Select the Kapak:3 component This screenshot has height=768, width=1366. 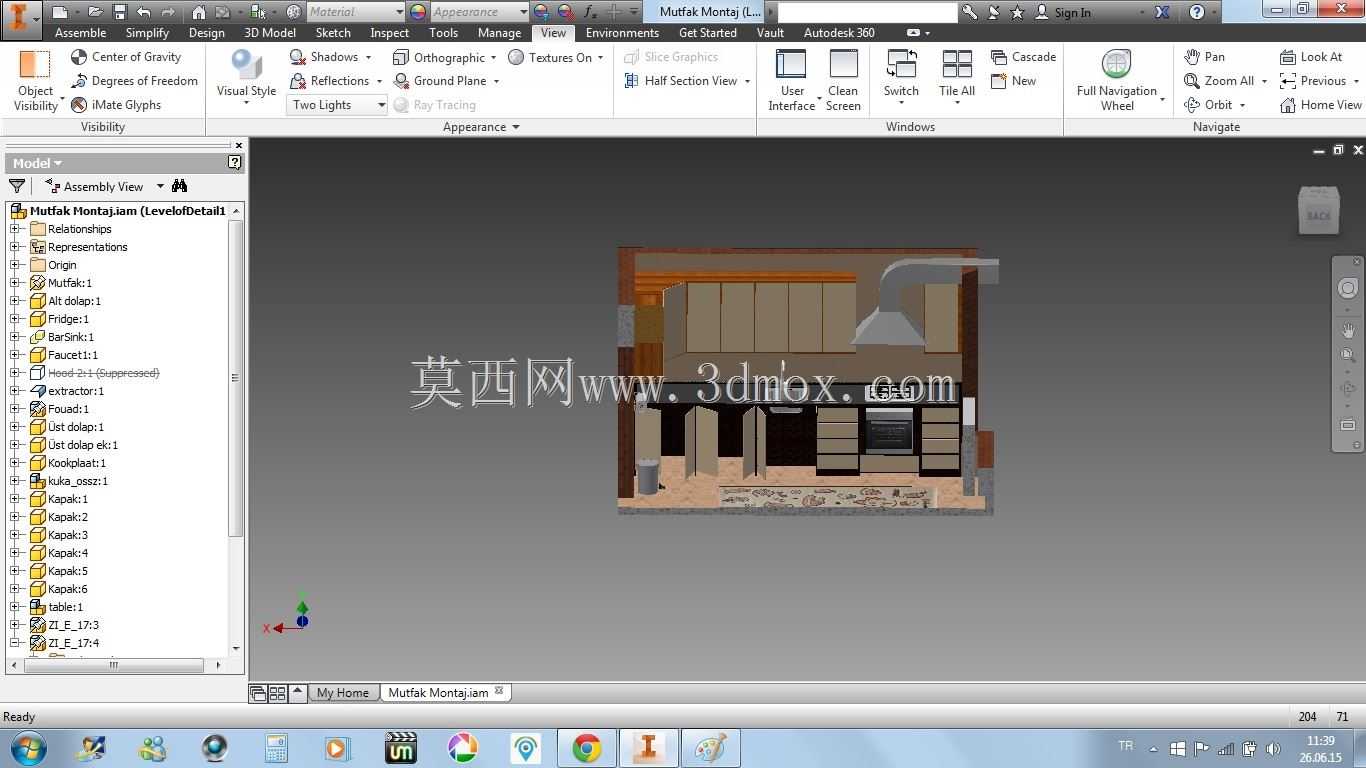[x=68, y=535]
